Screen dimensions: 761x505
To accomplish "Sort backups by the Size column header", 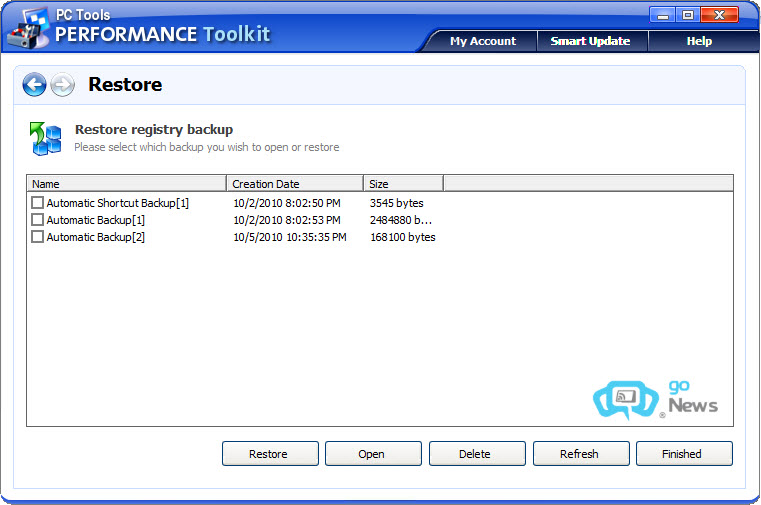I will (403, 184).
